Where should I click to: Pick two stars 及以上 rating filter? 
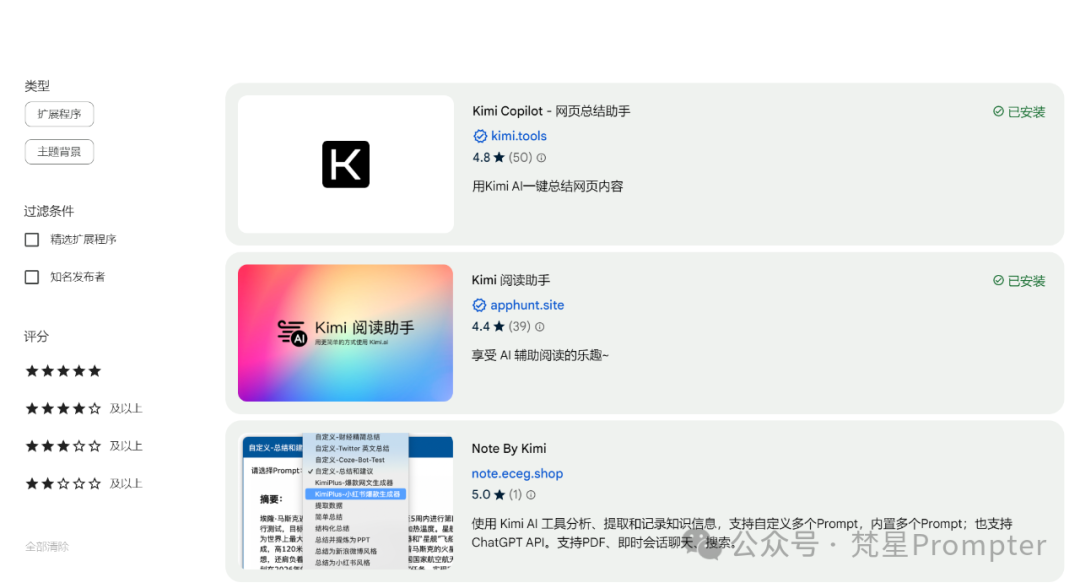pyautogui.click(x=63, y=484)
